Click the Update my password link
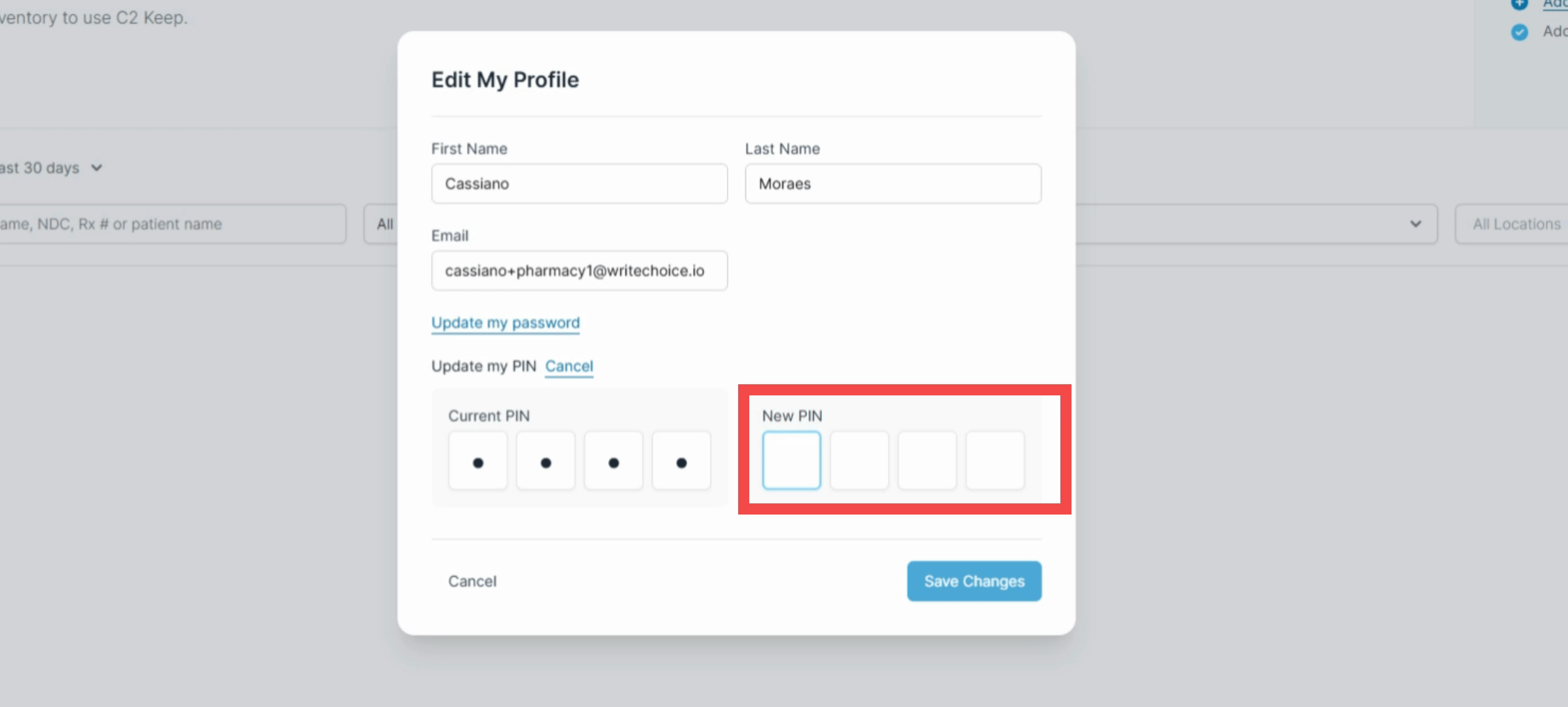Screen dimensions: 1568x707 tap(505, 322)
